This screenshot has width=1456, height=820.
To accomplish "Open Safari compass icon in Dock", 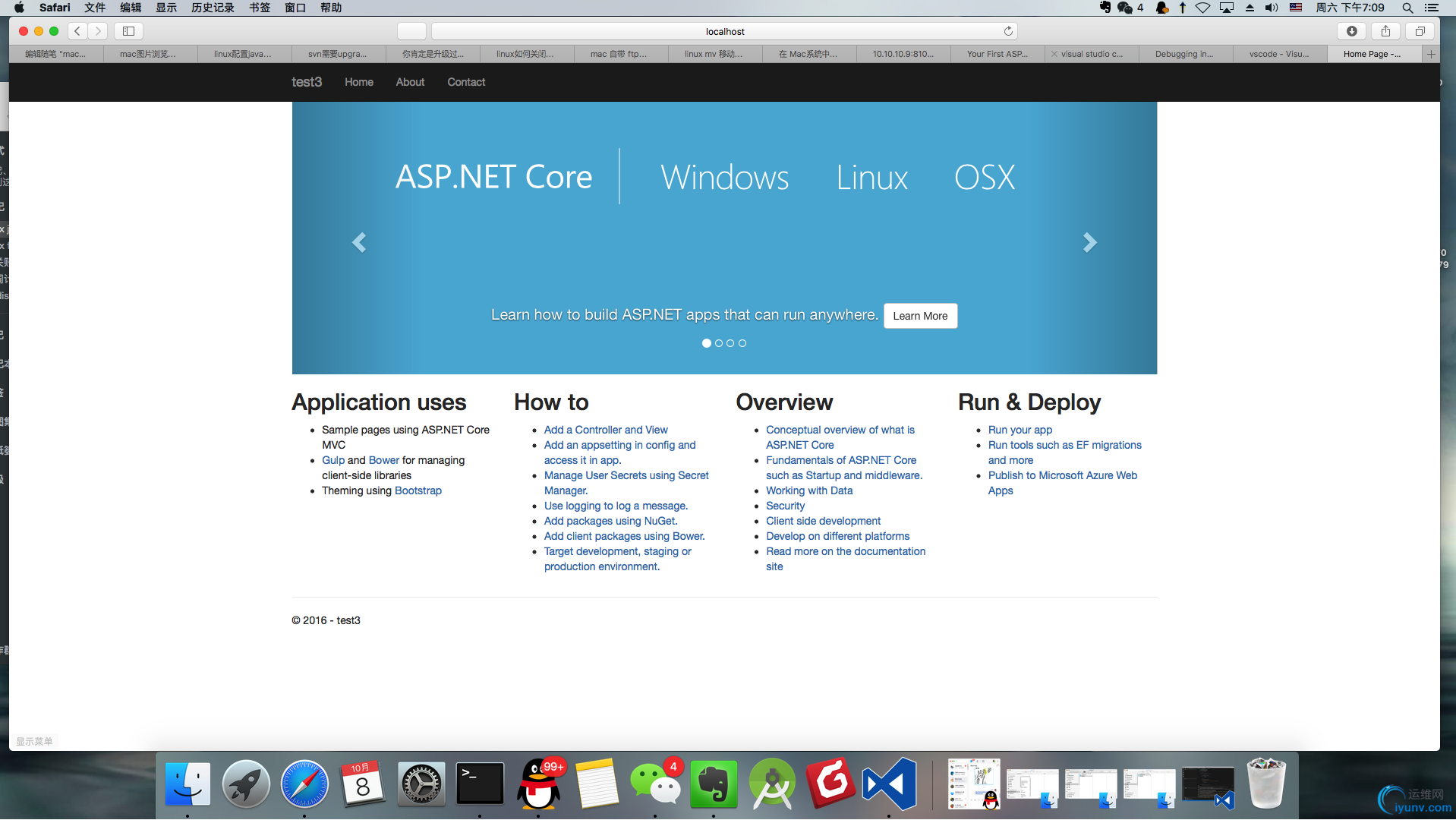I will pos(304,784).
